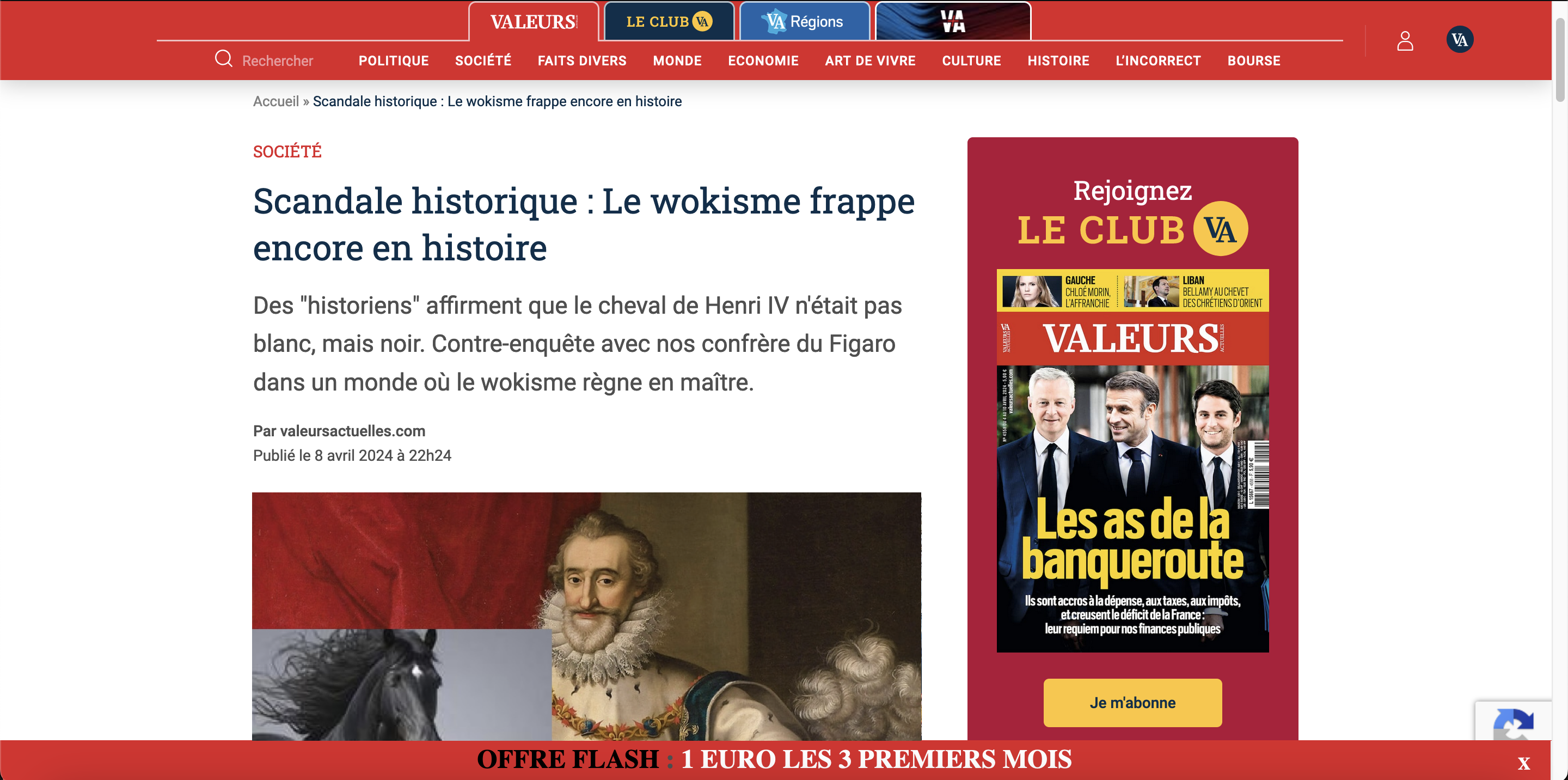The image size is (1568, 780).
Task: Open the BOURSE menu section
Action: click(1253, 61)
